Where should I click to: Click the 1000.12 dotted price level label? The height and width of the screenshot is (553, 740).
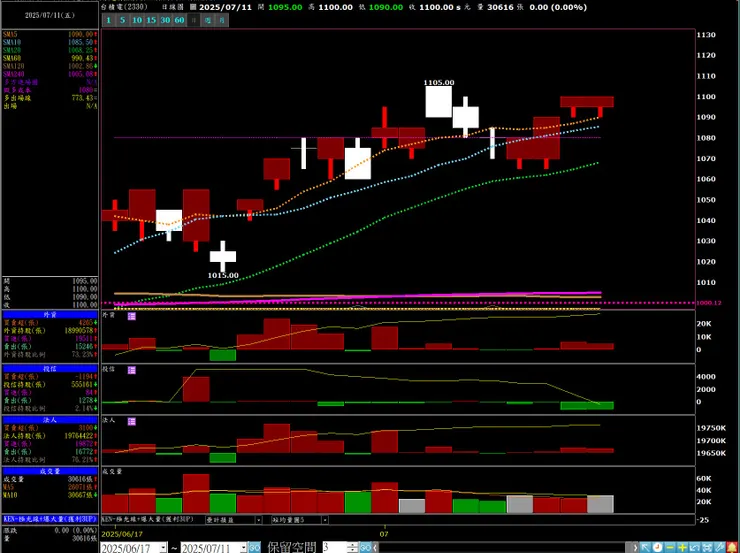click(709, 303)
